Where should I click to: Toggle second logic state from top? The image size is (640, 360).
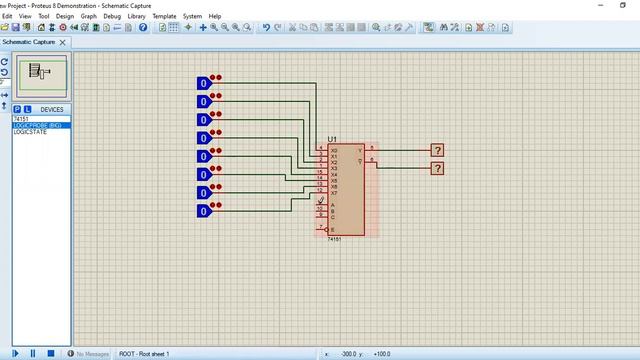pos(204,101)
